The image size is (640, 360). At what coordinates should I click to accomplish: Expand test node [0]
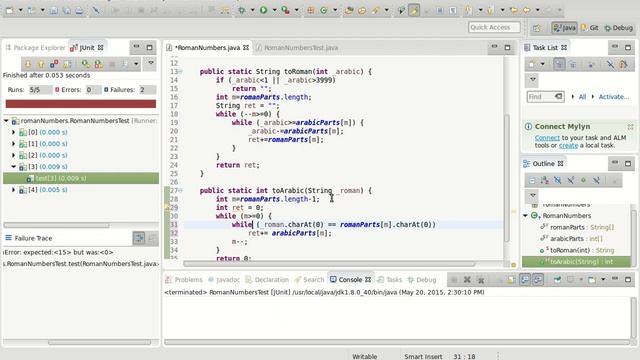click(13, 132)
